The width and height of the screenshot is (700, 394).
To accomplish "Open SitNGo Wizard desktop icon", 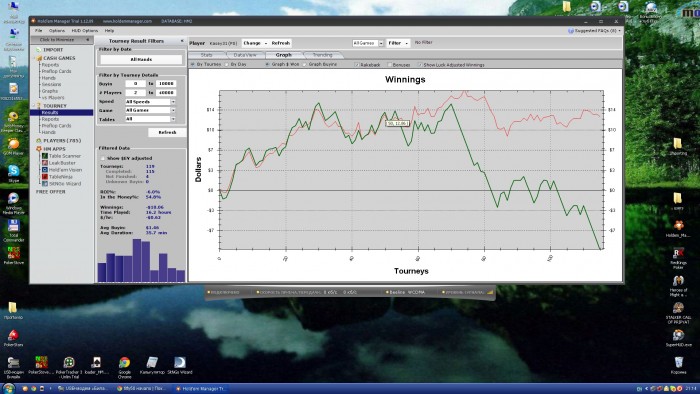I will [180, 362].
